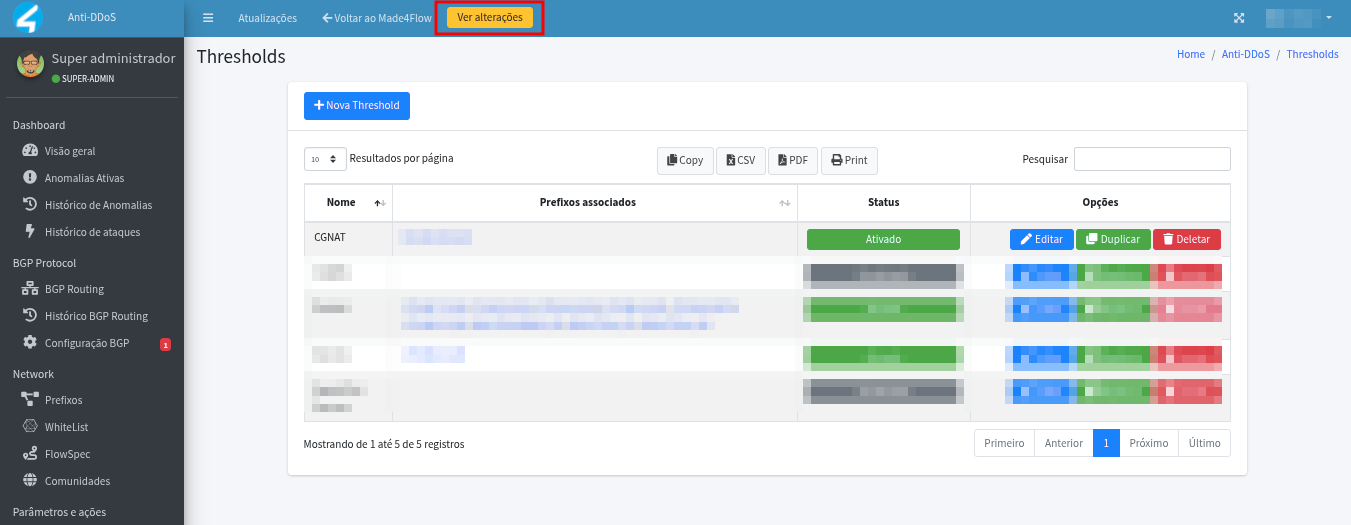Click Editar for CGNAT threshold
Image resolution: width=1351 pixels, height=525 pixels.
coord(1041,240)
